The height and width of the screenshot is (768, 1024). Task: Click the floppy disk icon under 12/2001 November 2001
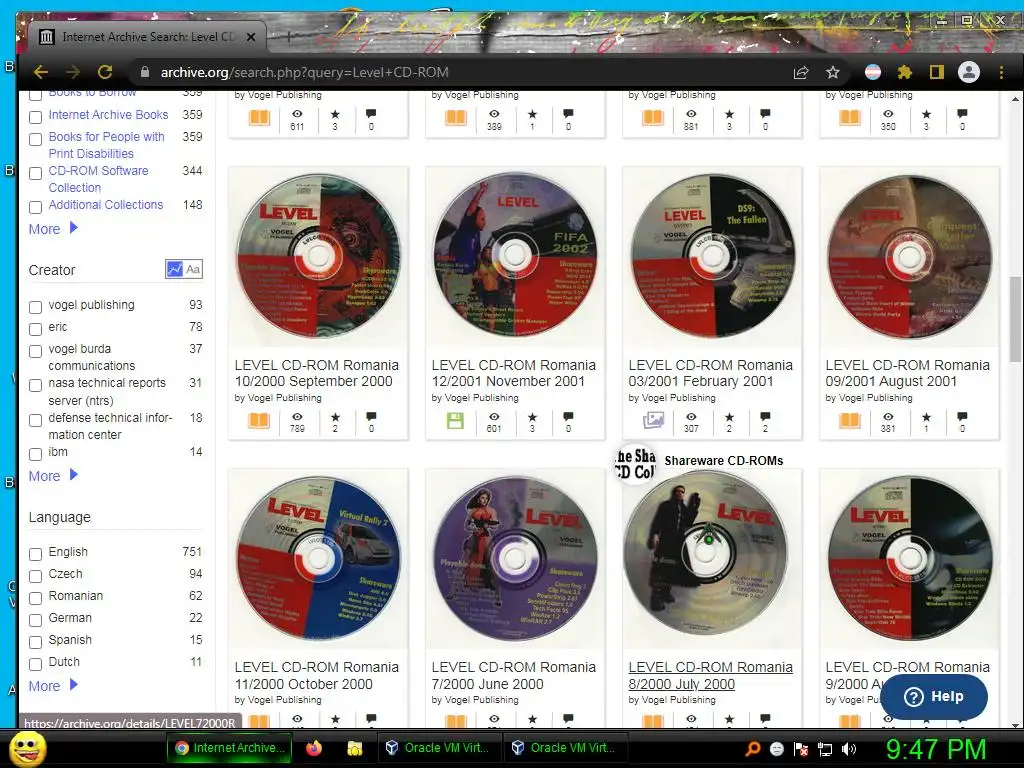pyautogui.click(x=455, y=421)
